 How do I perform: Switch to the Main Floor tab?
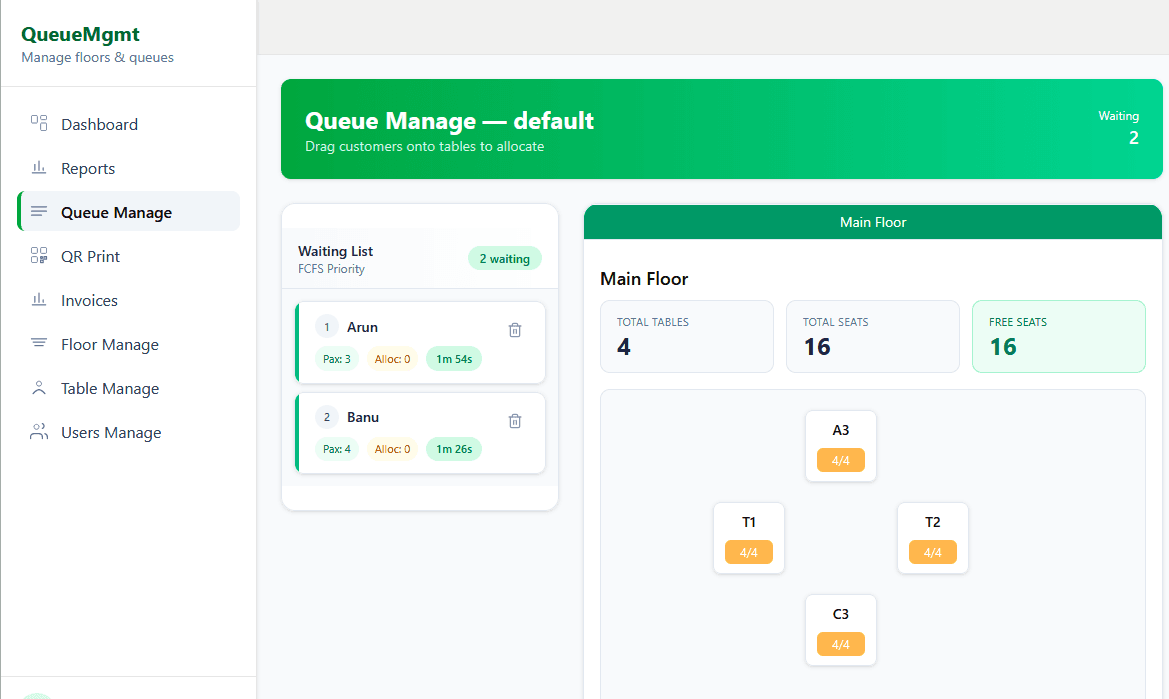tap(872, 222)
